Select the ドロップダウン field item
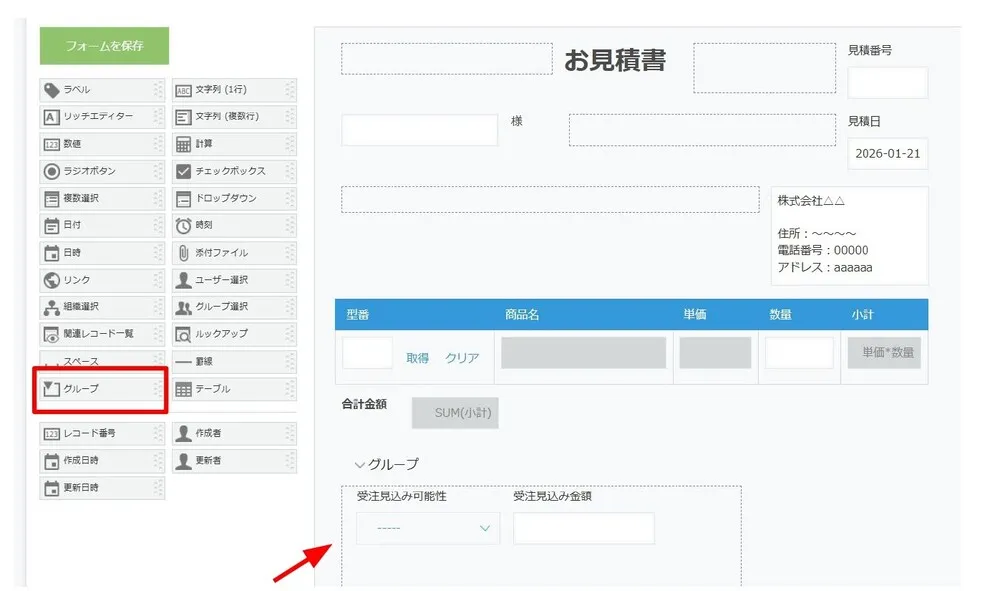 [x=233, y=198]
